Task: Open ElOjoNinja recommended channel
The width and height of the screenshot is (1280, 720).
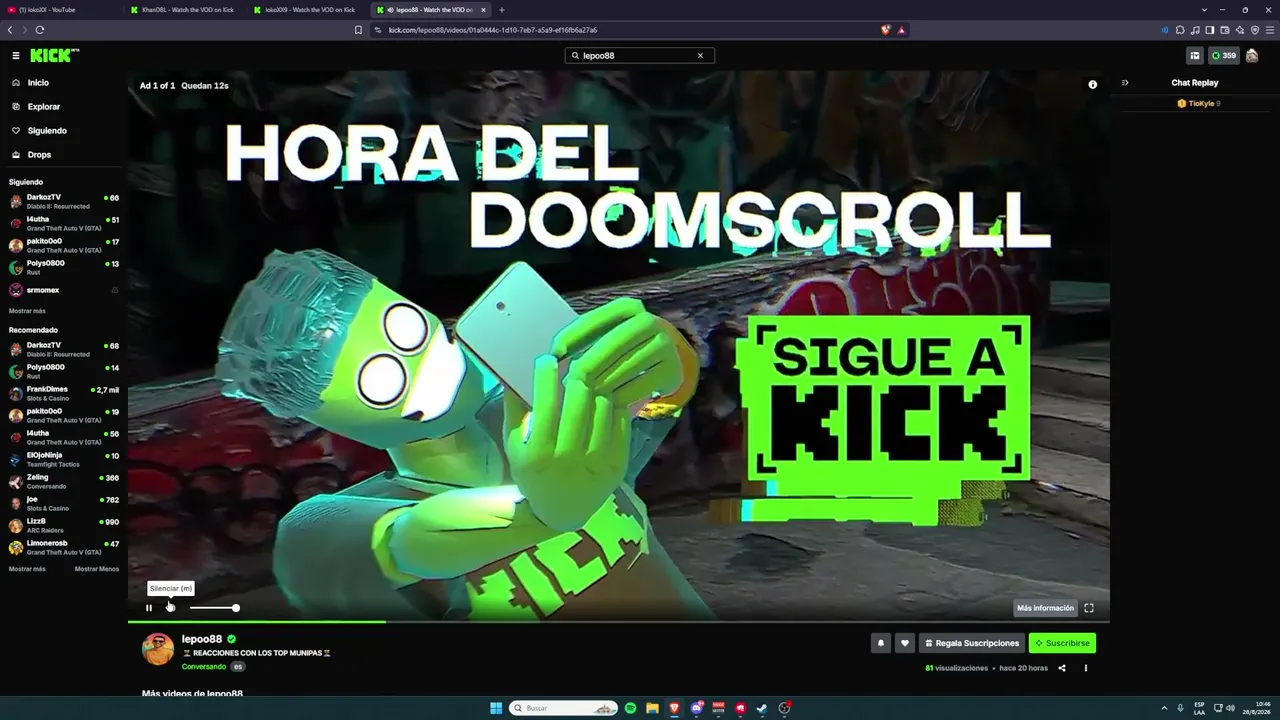Action: pyautogui.click(x=64, y=459)
